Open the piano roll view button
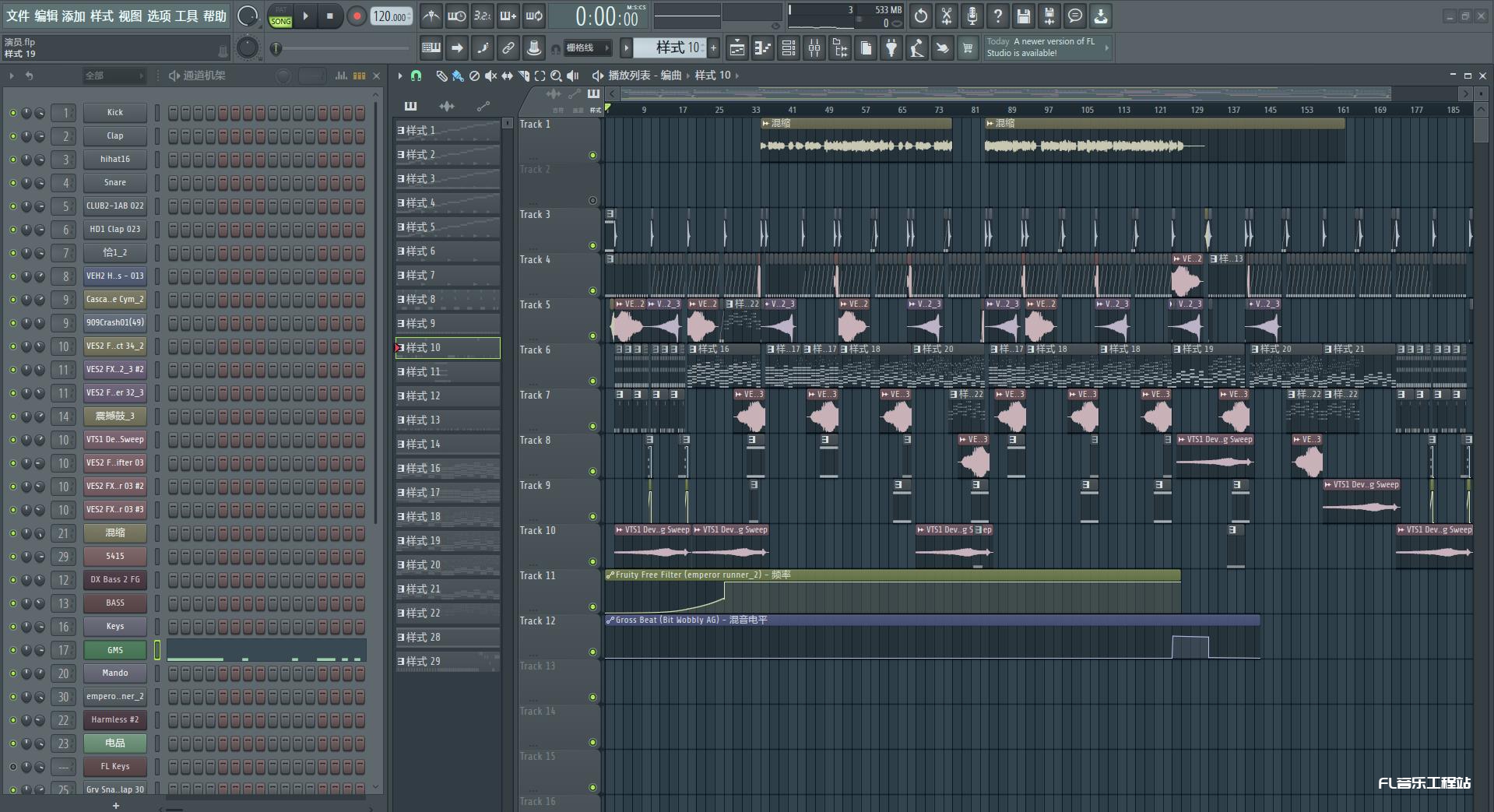Viewport: 1494px width, 812px height. click(762, 48)
